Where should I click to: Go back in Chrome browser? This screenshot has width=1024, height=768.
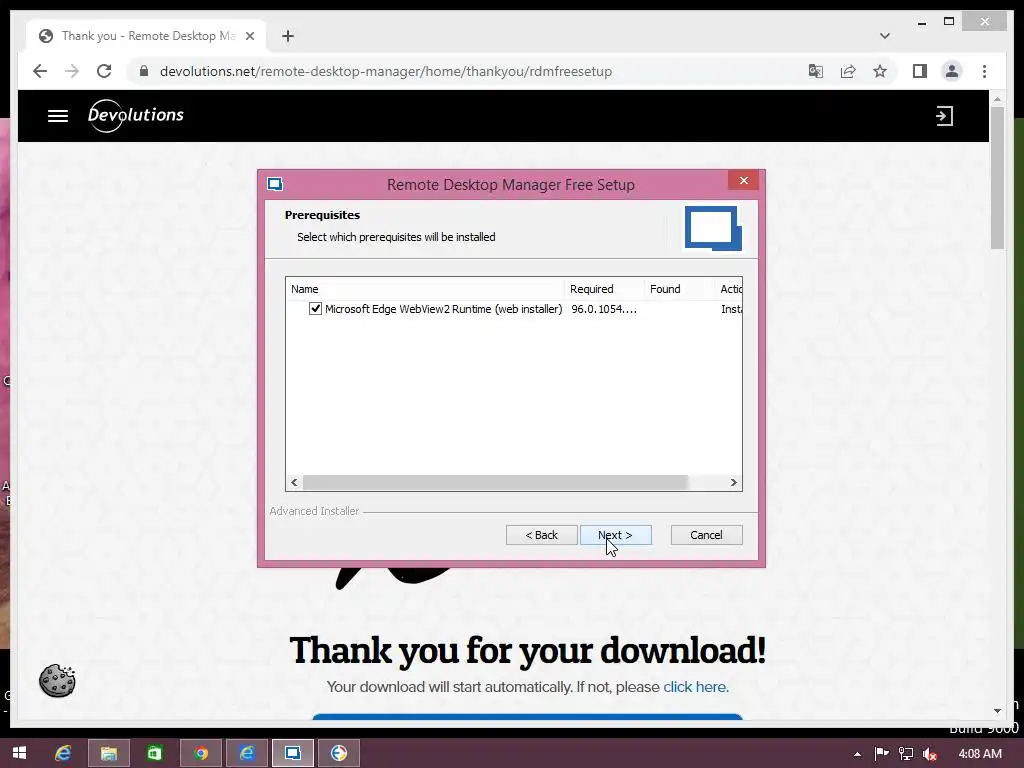[x=40, y=71]
